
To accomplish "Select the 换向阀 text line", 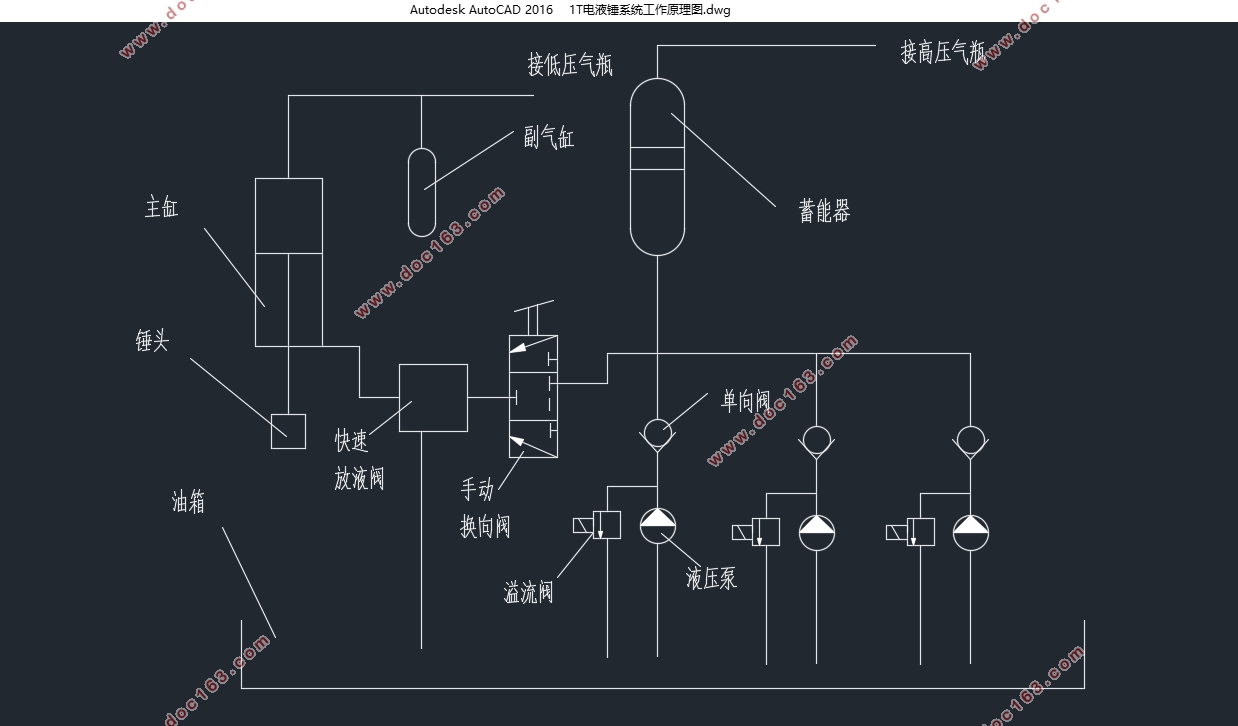I will click(485, 526).
